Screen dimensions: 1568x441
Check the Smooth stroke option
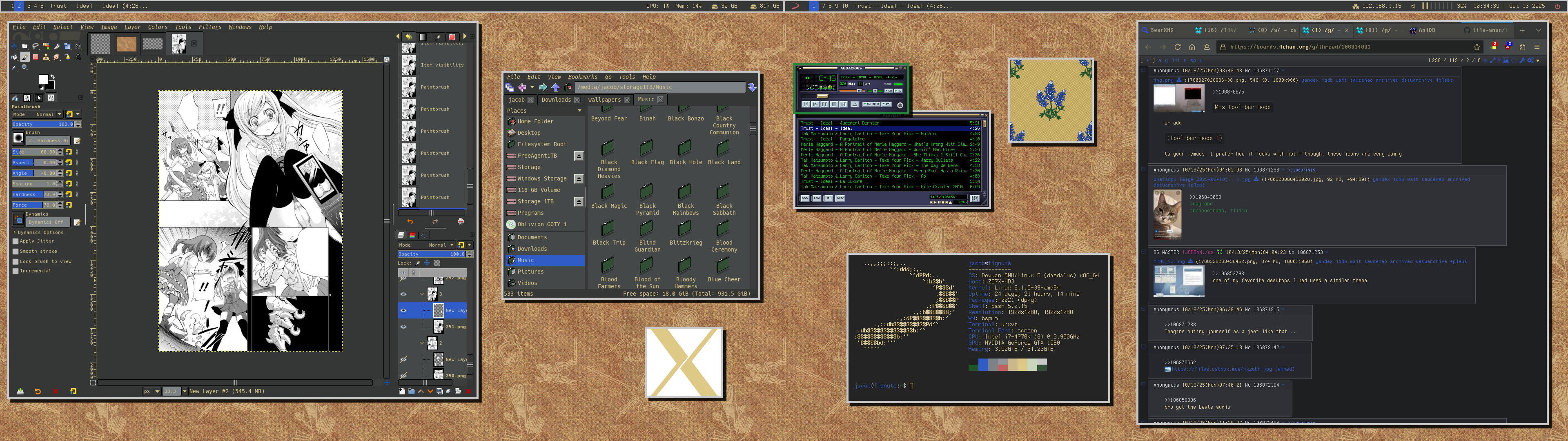pos(16,252)
